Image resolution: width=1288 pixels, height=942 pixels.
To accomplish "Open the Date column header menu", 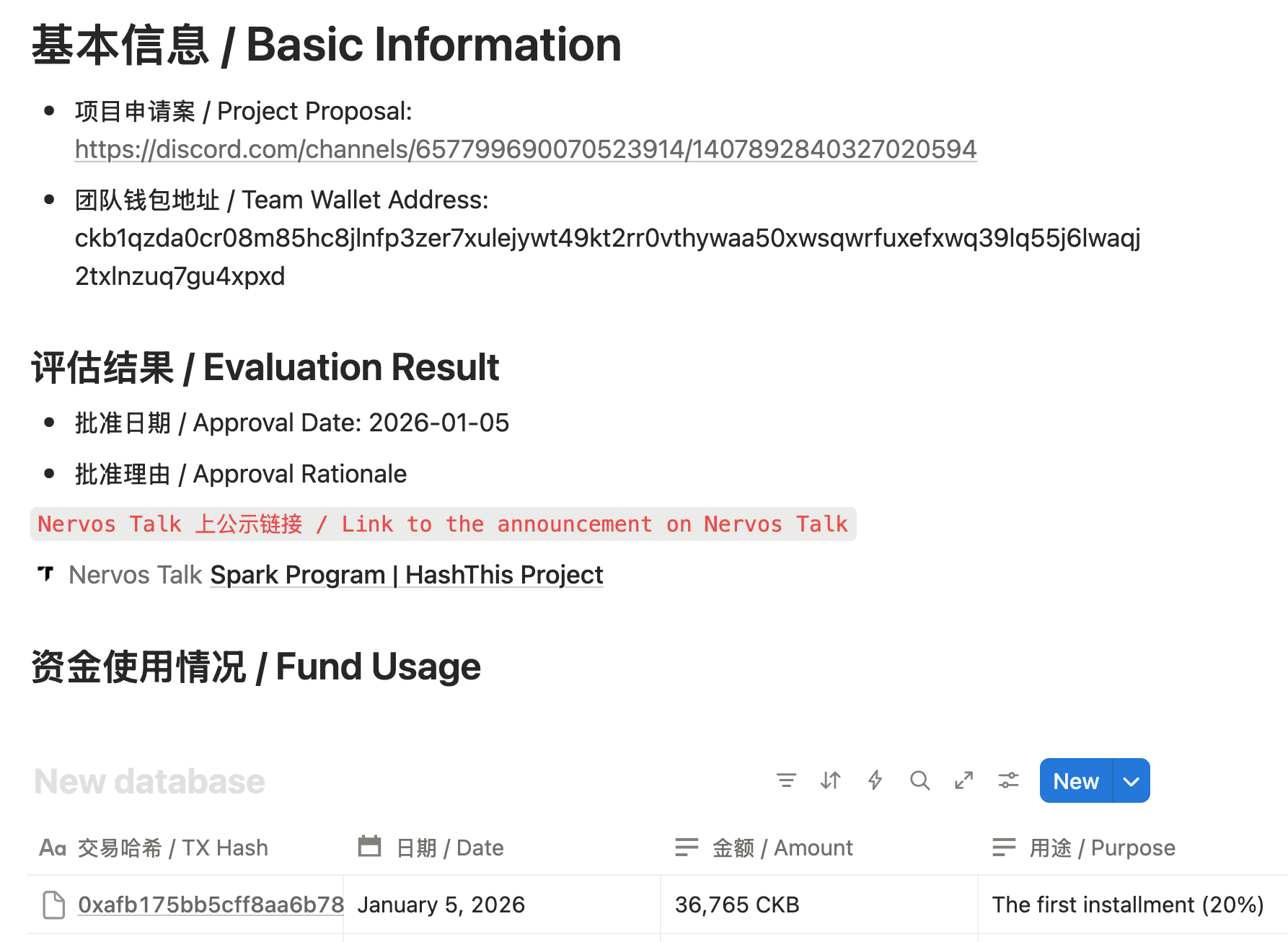I will coord(450,848).
